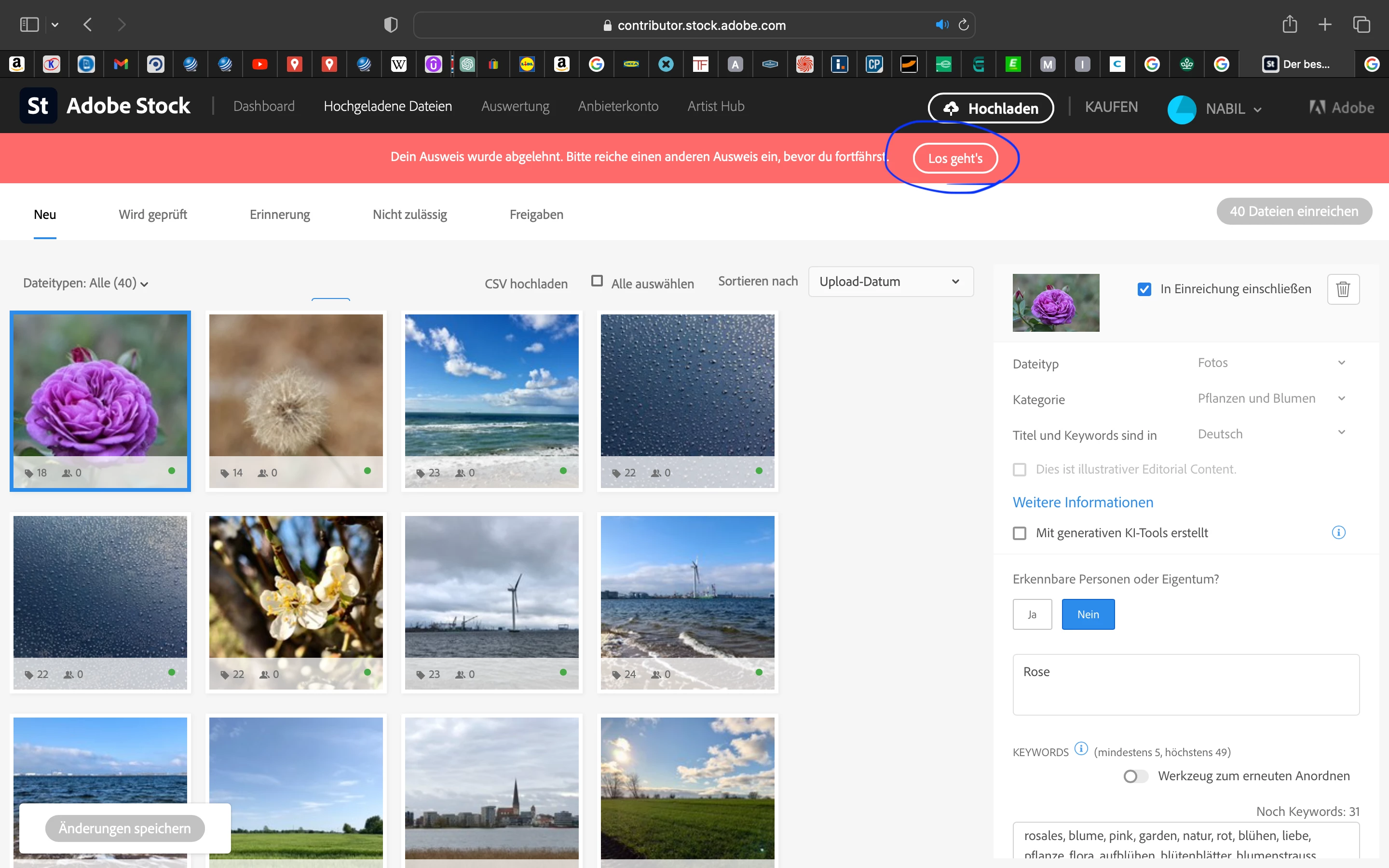Click the Keywords info icon
Image resolution: width=1389 pixels, height=868 pixels.
point(1081,748)
